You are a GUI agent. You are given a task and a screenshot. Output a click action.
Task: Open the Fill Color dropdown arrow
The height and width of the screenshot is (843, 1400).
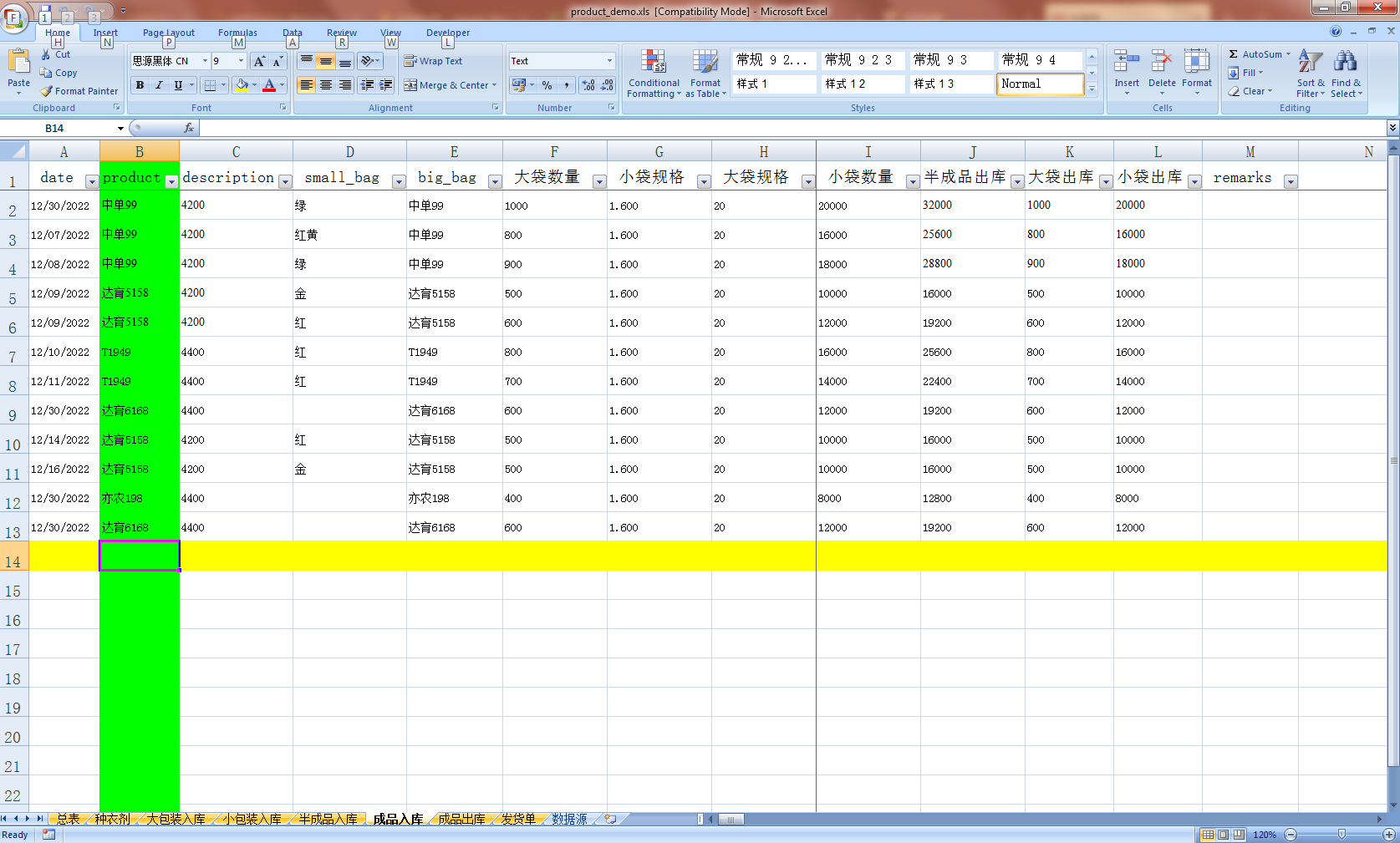255,85
